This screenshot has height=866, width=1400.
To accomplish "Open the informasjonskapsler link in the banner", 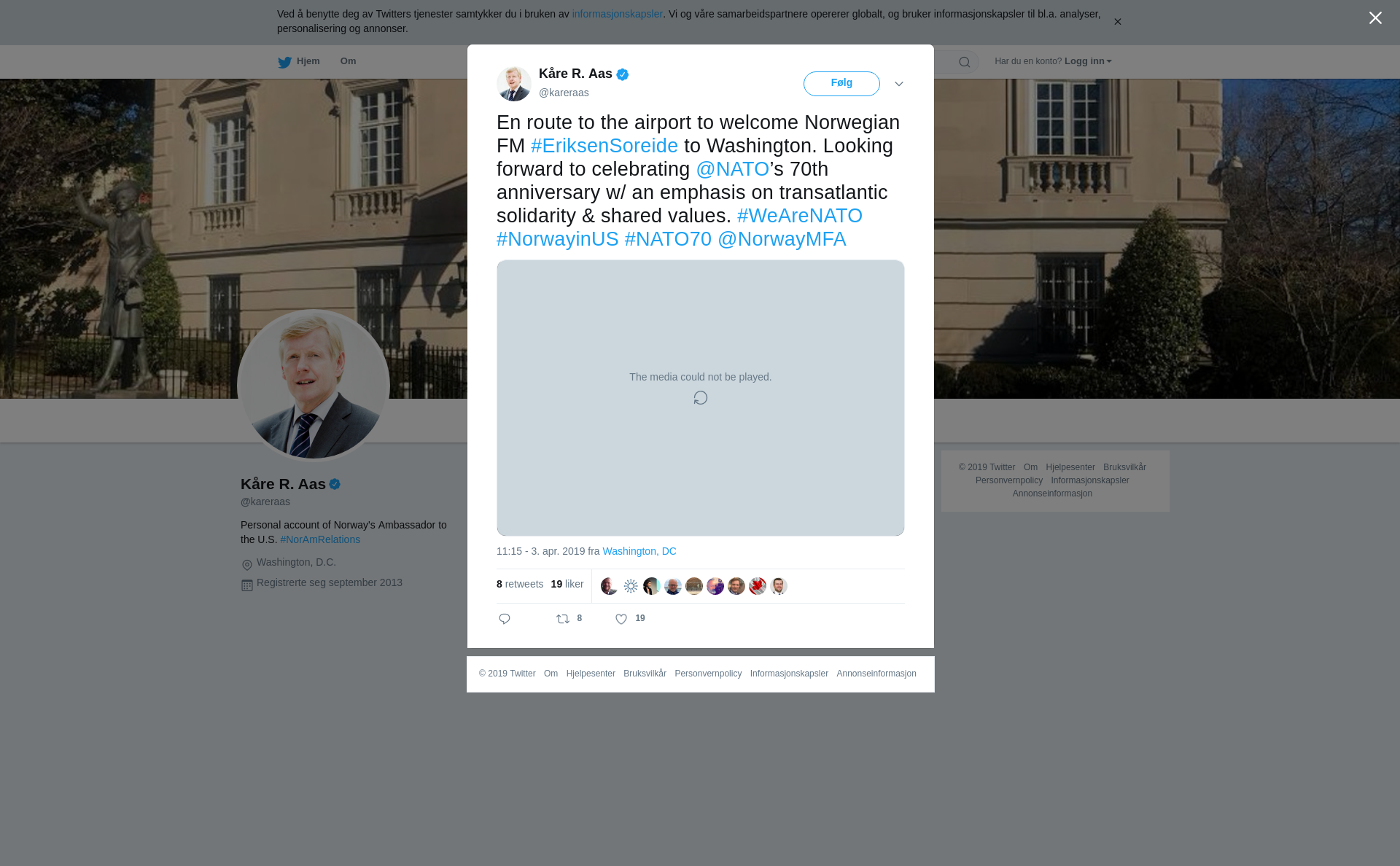I will [617, 14].
